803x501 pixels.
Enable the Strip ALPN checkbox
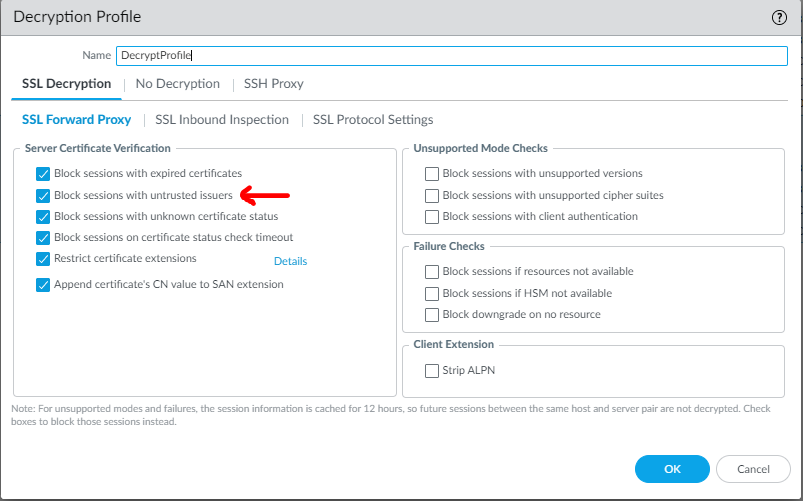[432, 371]
